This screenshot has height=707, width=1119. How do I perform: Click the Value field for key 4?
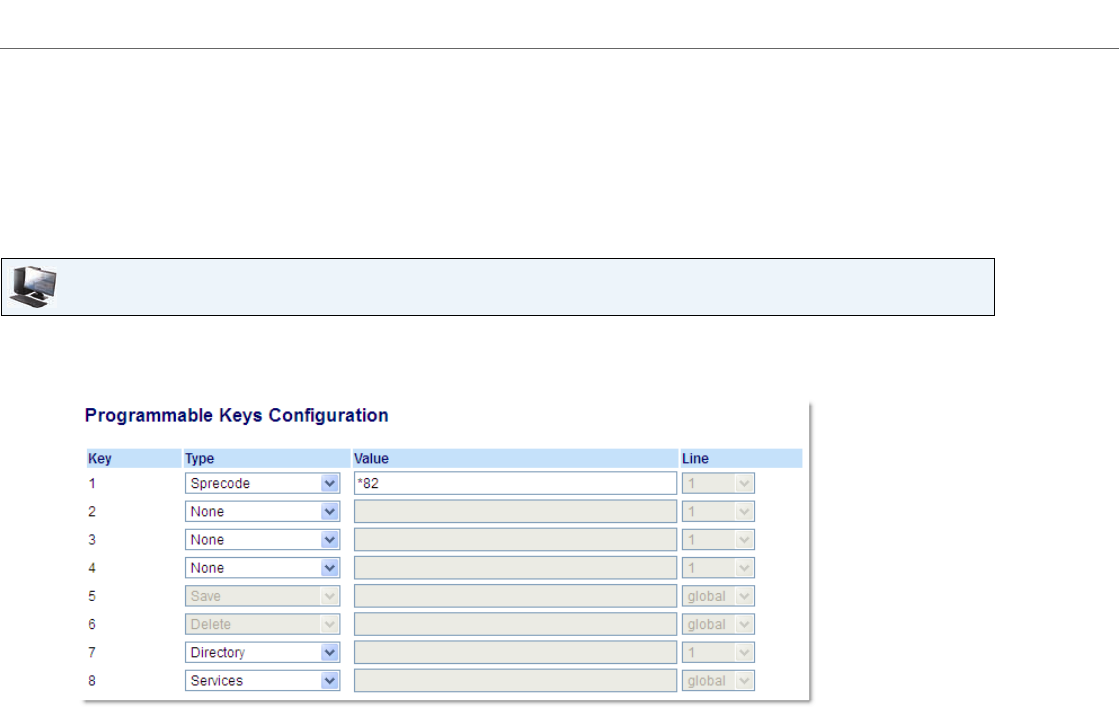[x=515, y=568]
